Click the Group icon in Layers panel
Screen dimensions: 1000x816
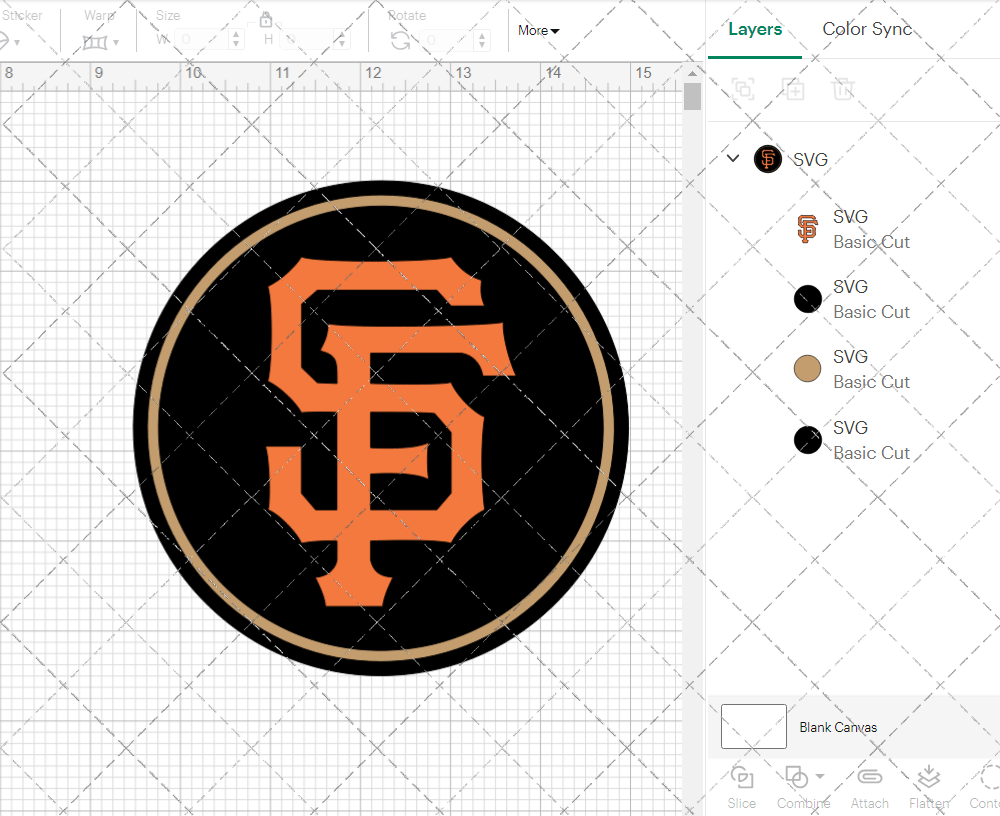point(743,89)
